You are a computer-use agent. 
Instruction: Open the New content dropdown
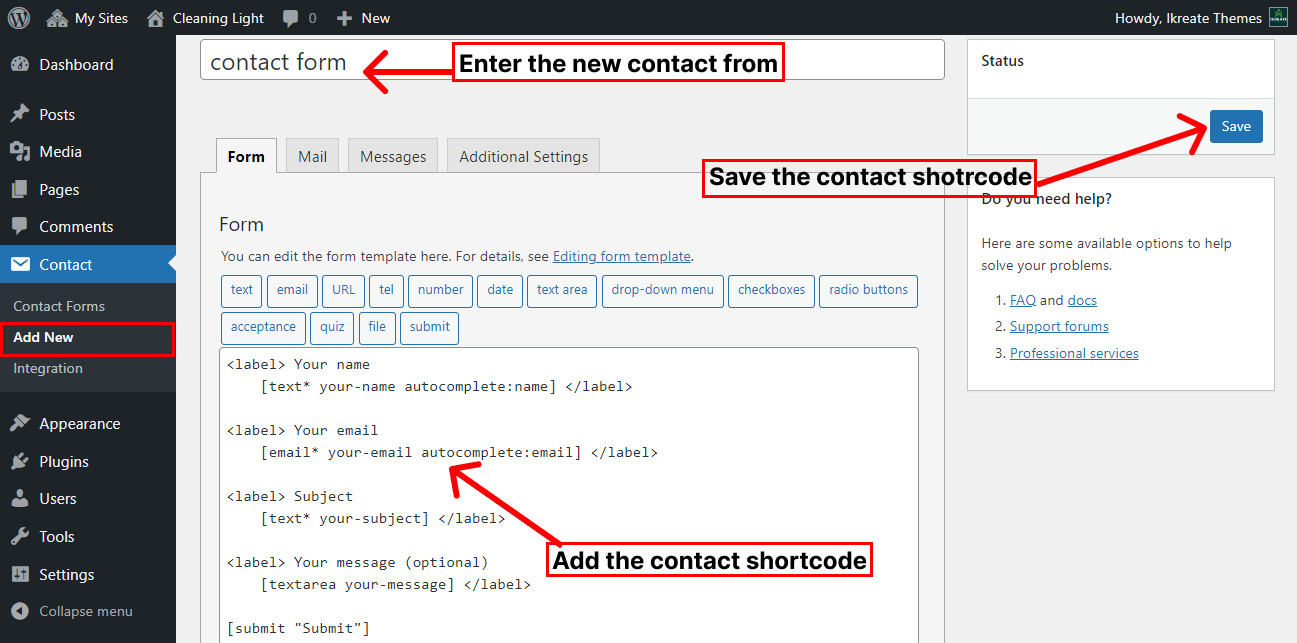tap(363, 18)
